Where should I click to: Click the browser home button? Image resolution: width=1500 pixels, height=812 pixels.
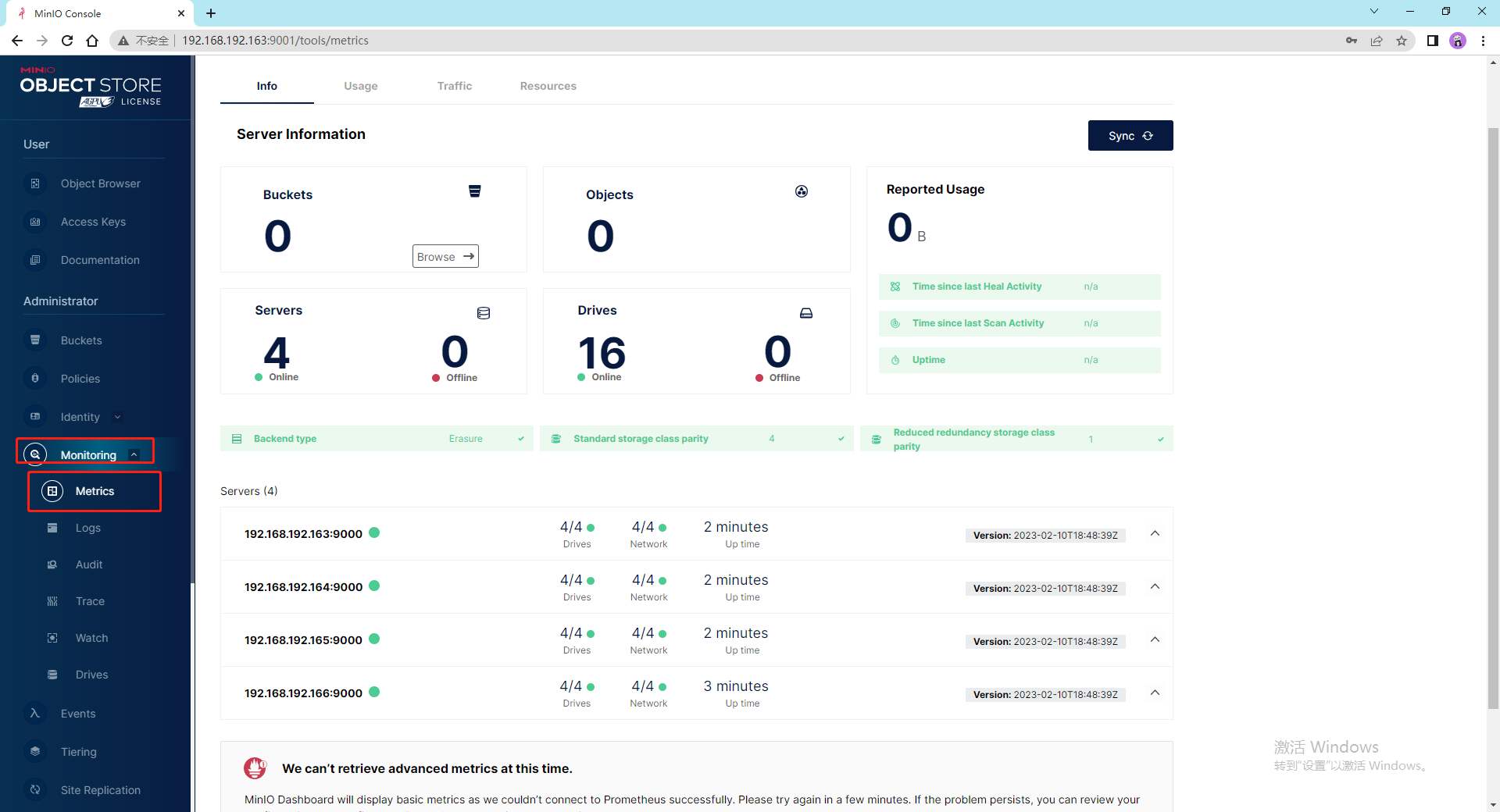[92, 41]
